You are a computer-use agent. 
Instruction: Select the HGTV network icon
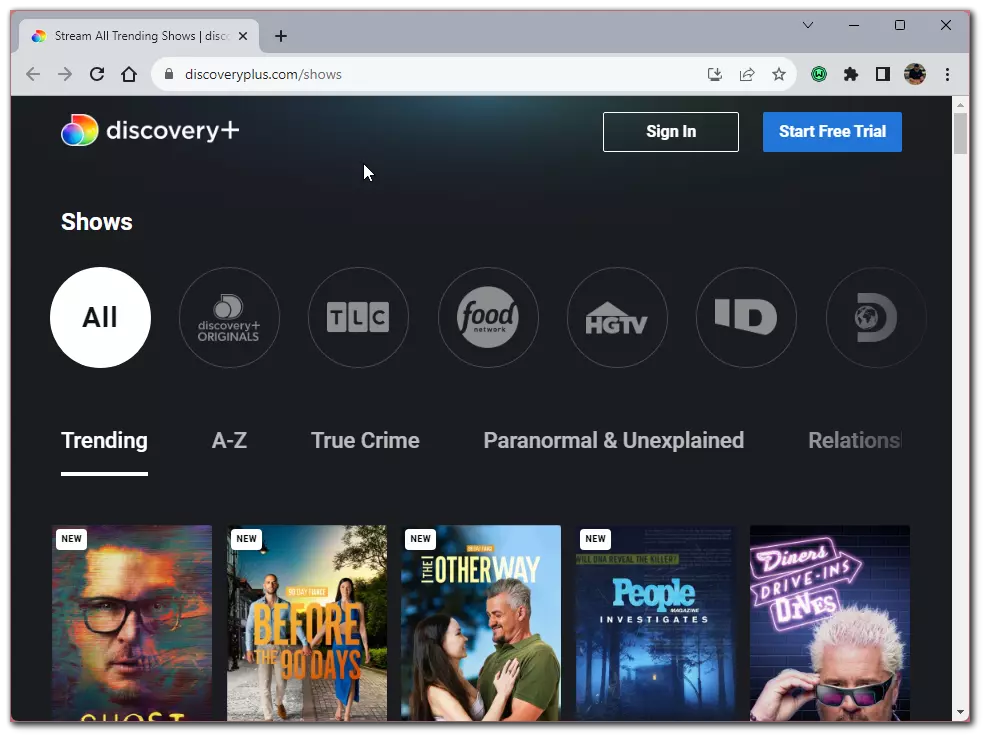(x=618, y=317)
